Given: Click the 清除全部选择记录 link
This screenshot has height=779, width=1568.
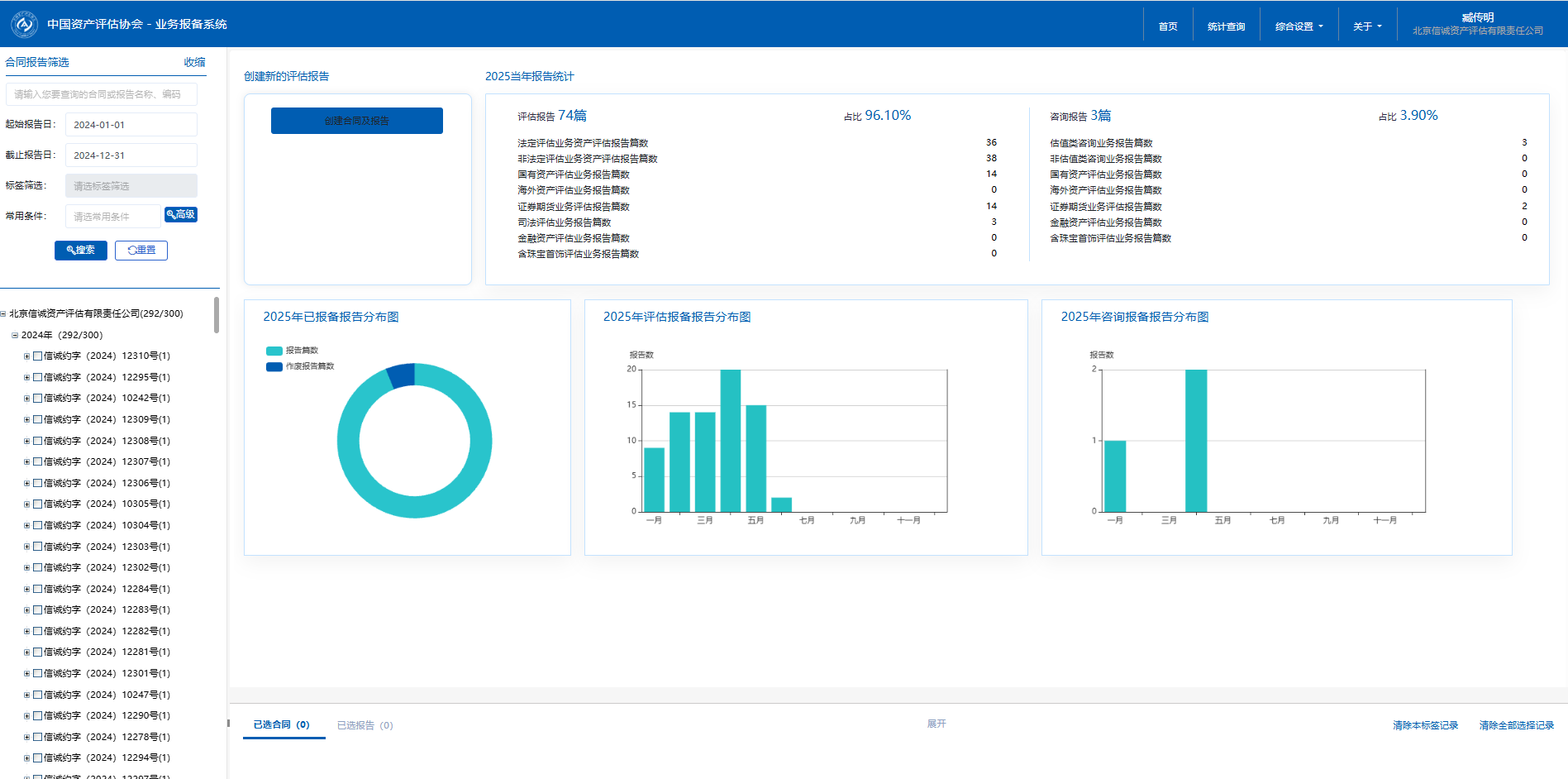Looking at the screenshot, I should tap(1516, 725).
